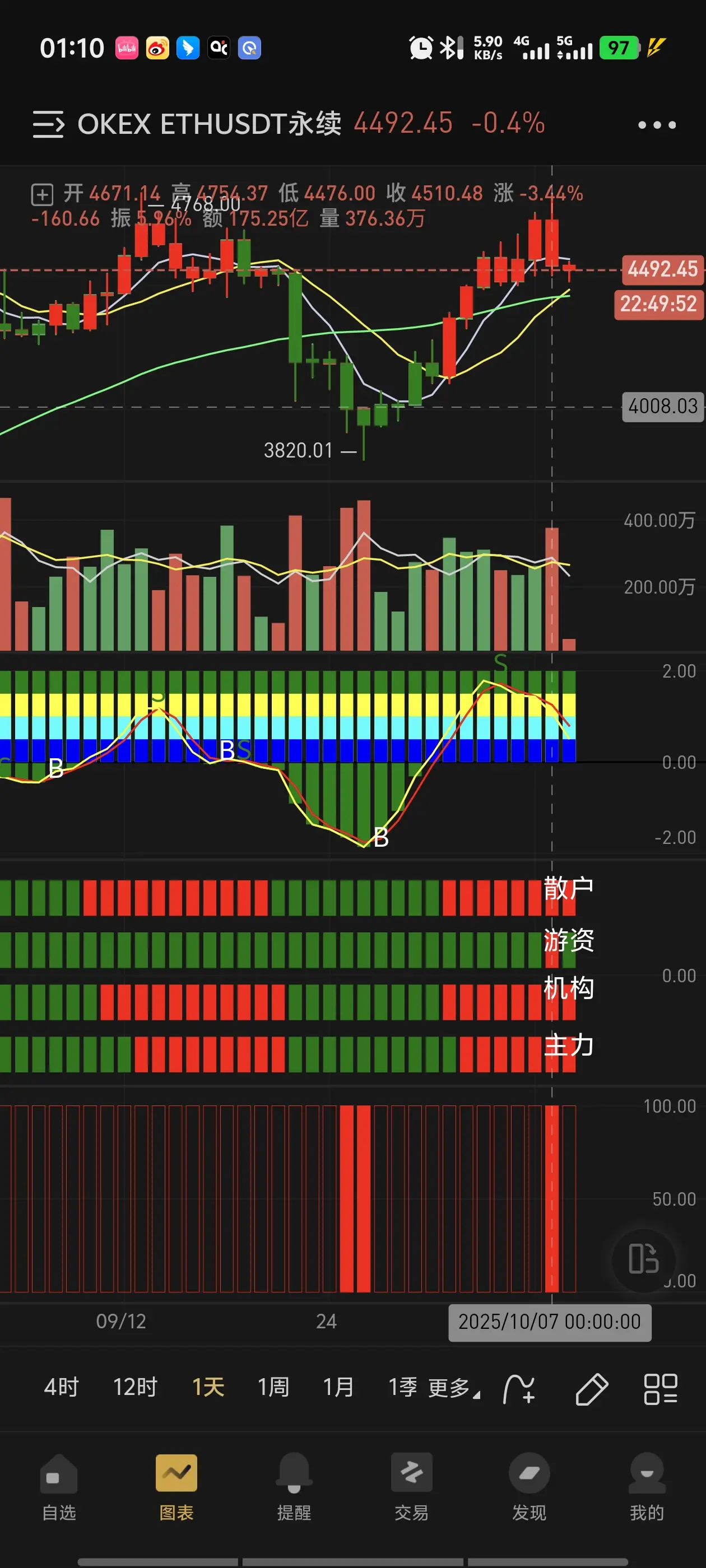Expand the OHLC info plus box

pyautogui.click(x=42, y=195)
